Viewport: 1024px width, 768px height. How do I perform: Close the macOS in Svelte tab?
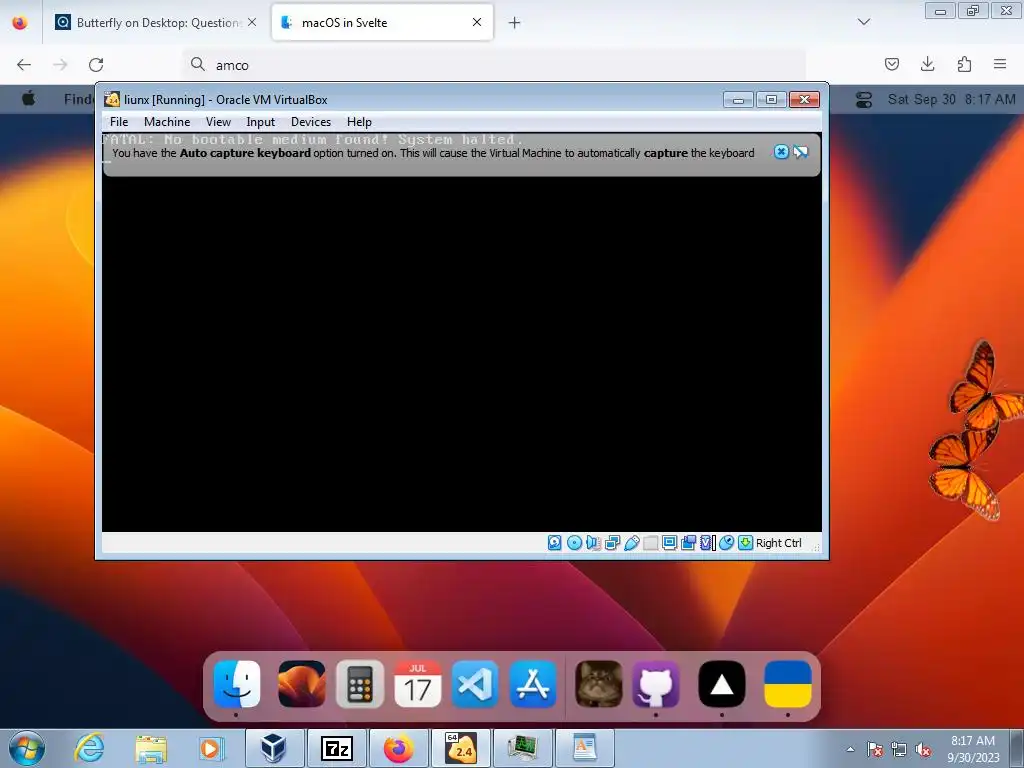click(477, 22)
